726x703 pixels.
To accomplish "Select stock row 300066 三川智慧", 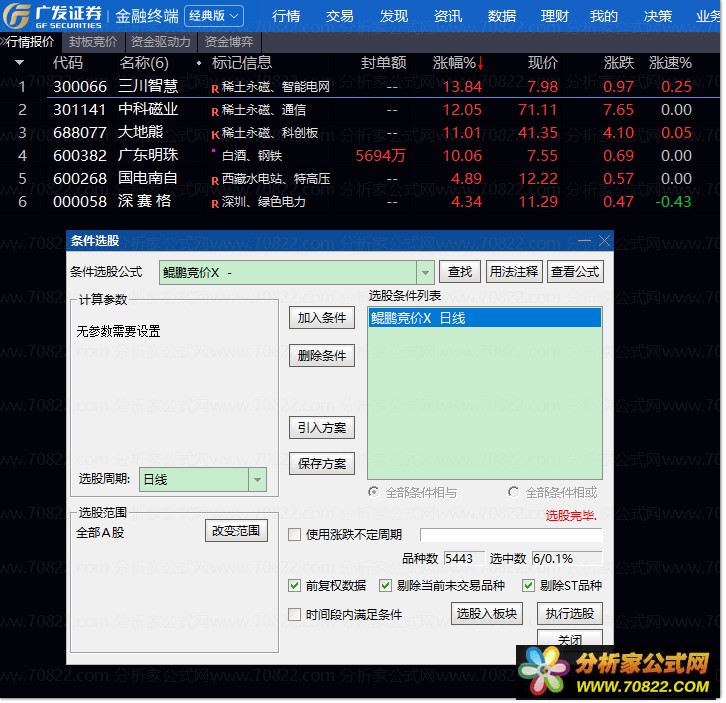I will (361, 87).
